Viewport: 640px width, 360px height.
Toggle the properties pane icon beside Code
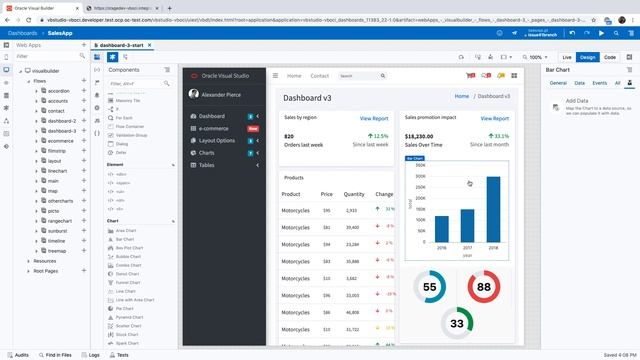point(629,57)
